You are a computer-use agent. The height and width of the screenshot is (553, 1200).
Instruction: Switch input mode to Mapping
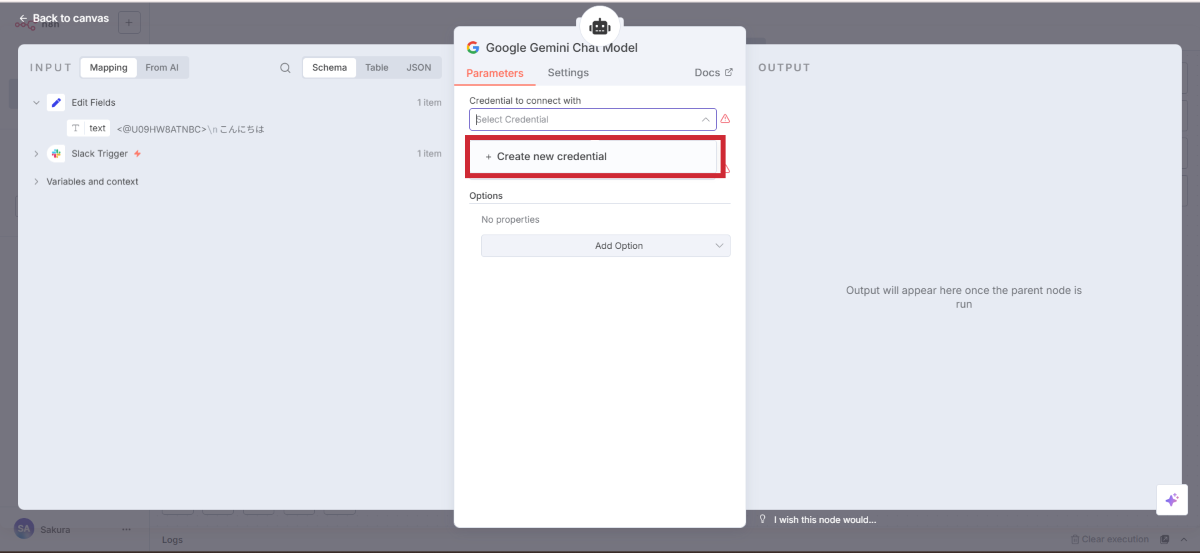click(x=108, y=68)
